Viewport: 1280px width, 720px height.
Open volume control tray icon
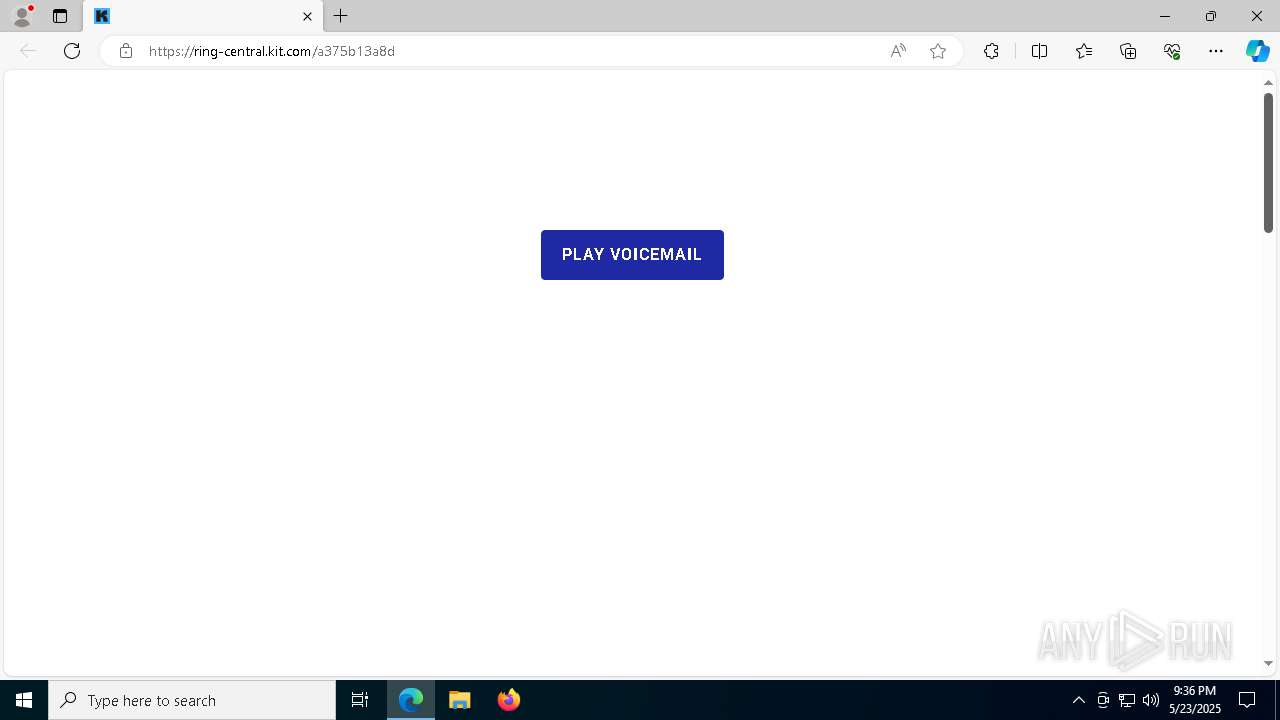[1151, 700]
